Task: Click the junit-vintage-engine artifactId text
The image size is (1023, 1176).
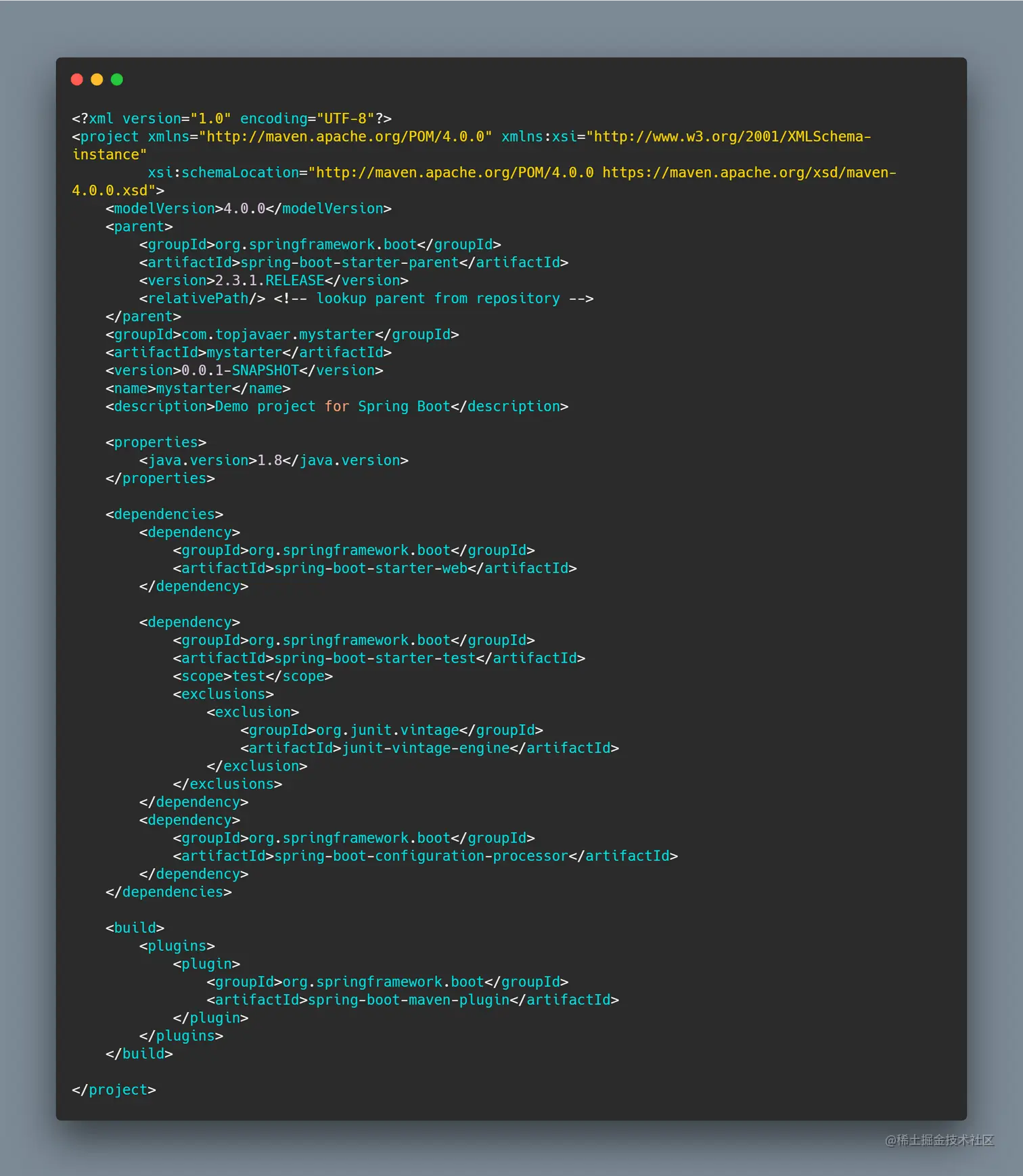Action: pos(426,748)
